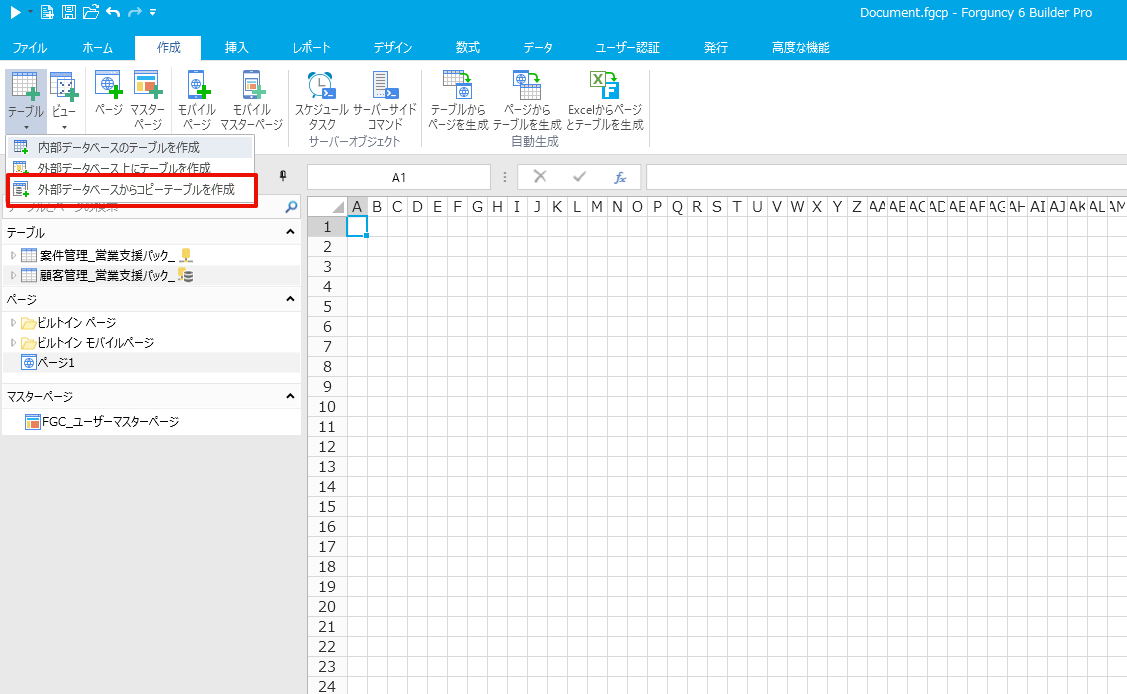Viewport: 1127px width, 694px height.
Task: Click ページからテーブルを生成
Action: coord(527,100)
